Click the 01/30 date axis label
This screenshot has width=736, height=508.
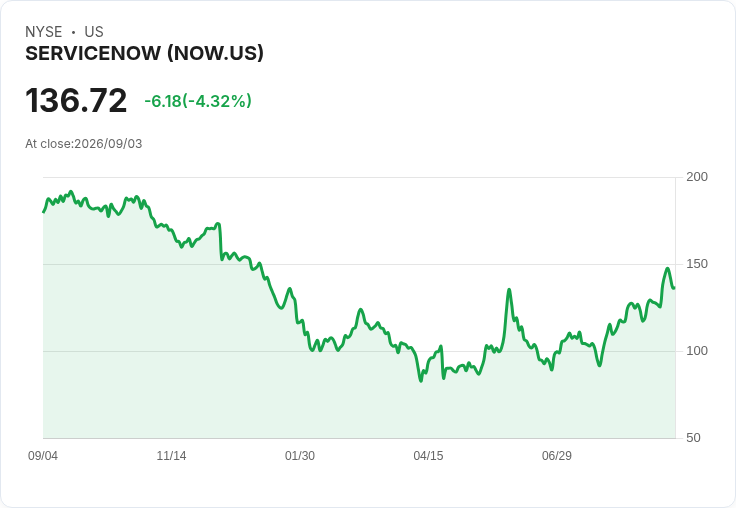tap(300, 455)
